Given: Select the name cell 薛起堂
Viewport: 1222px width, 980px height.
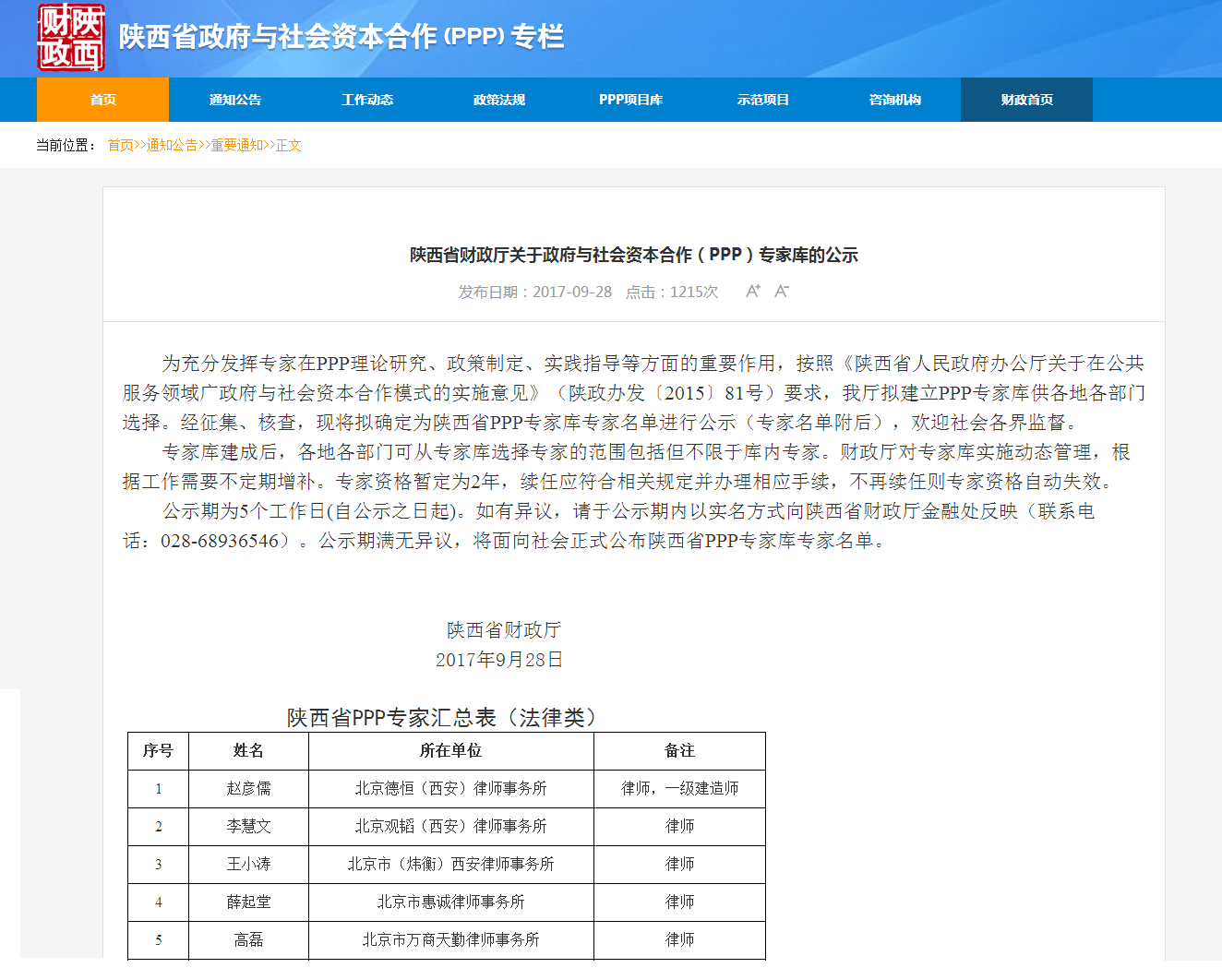Looking at the screenshot, I should 248,902.
